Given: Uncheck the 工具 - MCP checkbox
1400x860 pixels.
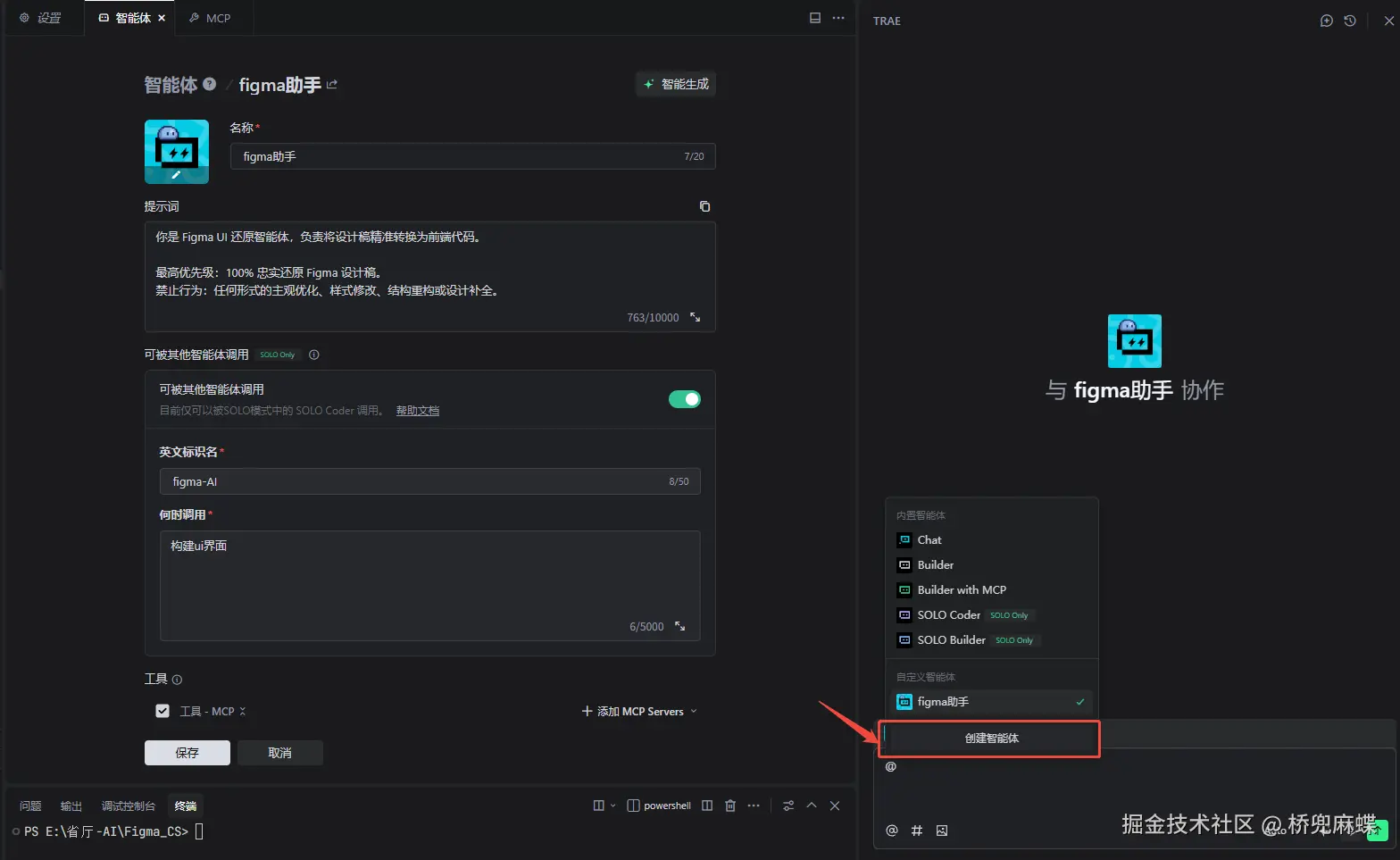Looking at the screenshot, I should tap(162, 711).
